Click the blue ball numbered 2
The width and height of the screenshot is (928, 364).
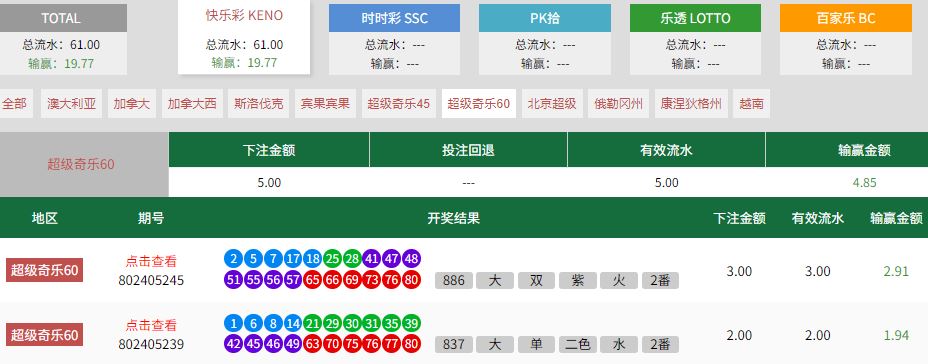pyautogui.click(x=234, y=259)
